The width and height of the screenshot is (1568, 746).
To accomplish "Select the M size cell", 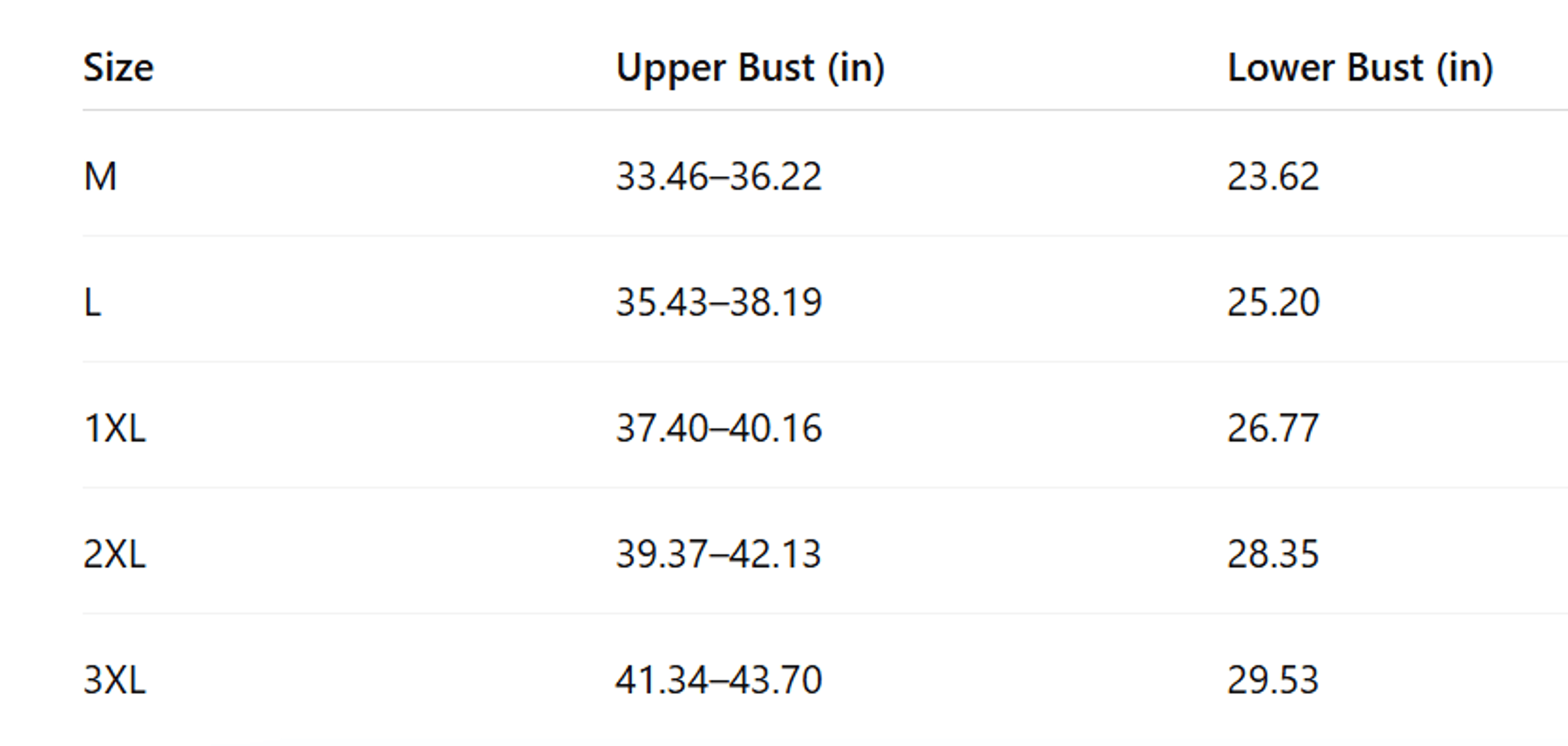I will point(100,177).
